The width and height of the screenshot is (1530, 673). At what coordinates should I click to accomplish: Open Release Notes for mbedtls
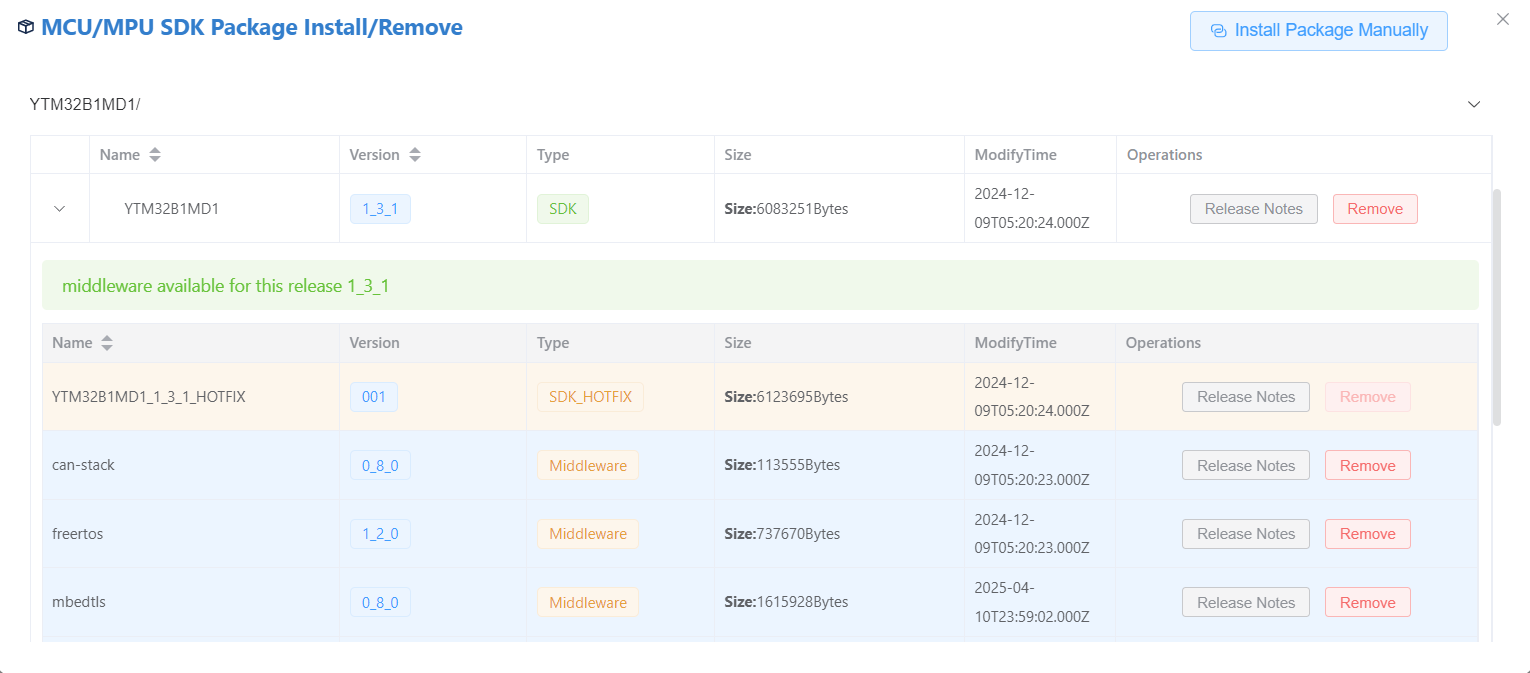click(x=1245, y=602)
